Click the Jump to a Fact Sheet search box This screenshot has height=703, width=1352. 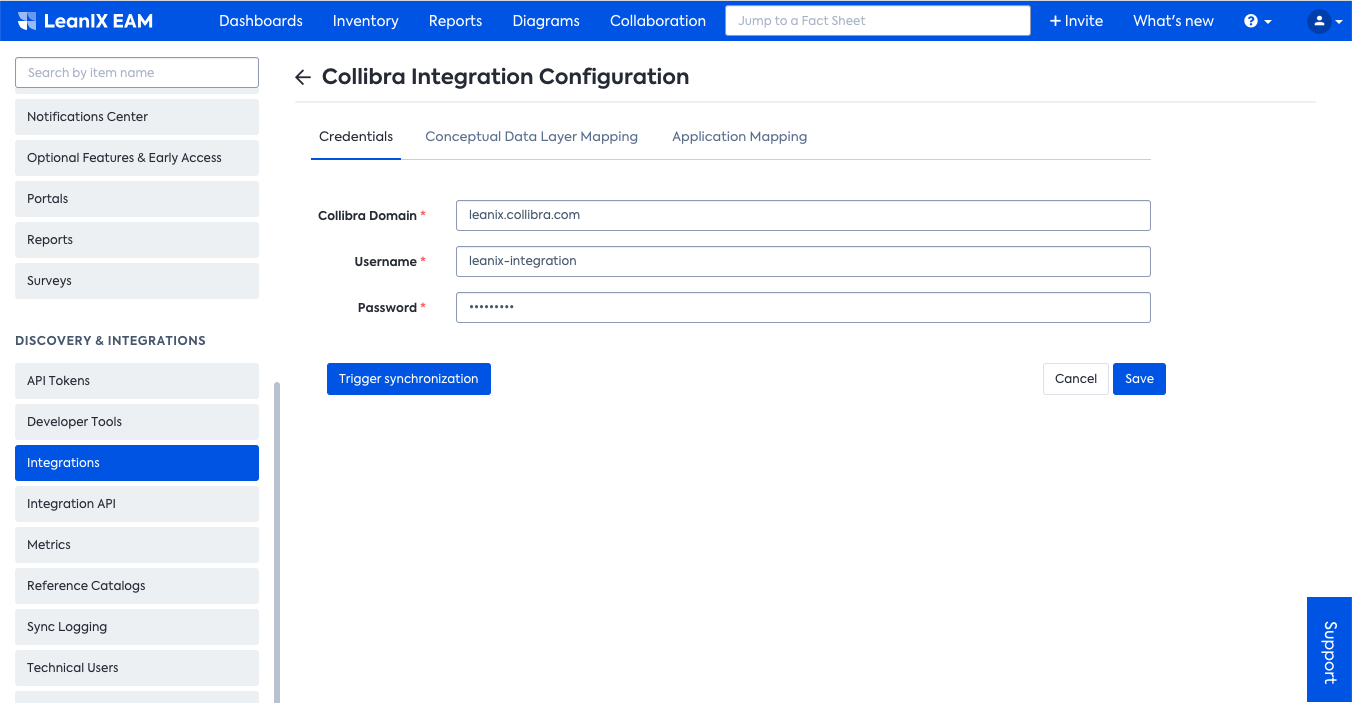point(878,21)
